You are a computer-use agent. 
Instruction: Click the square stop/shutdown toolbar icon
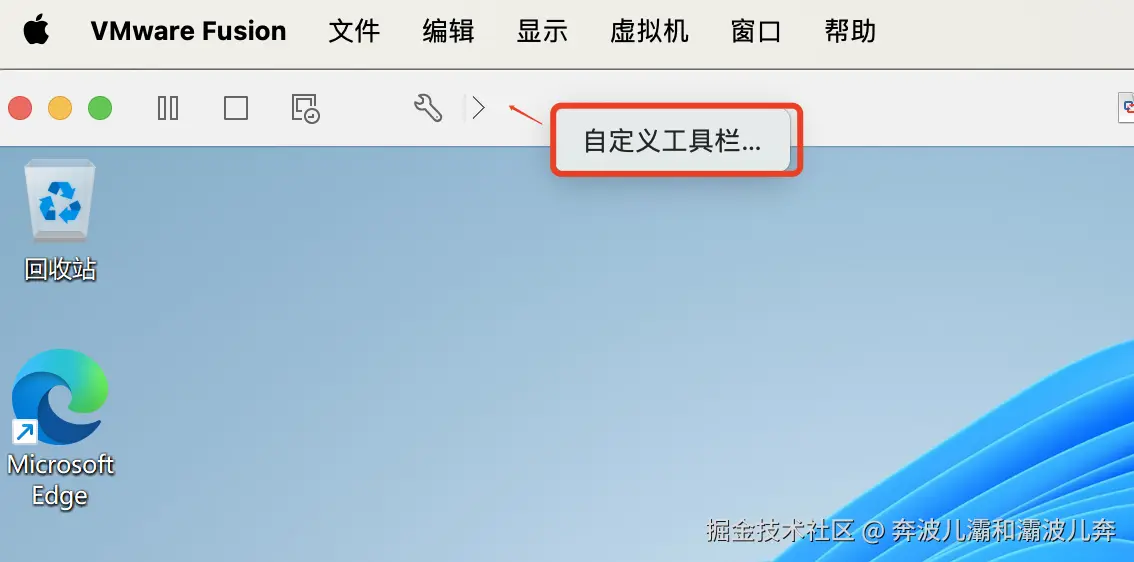coord(236,108)
